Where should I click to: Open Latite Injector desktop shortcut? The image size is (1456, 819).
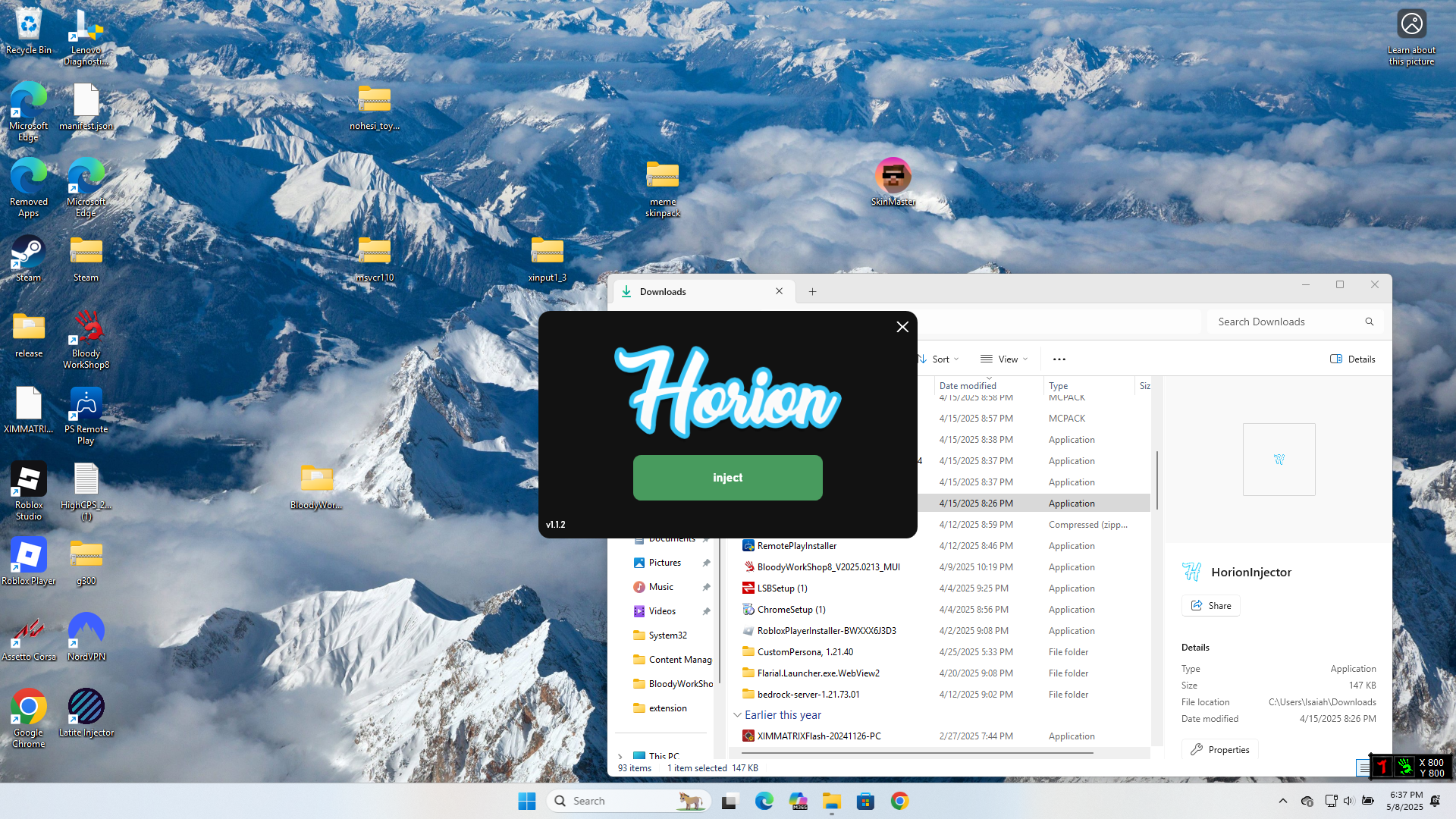click(86, 713)
